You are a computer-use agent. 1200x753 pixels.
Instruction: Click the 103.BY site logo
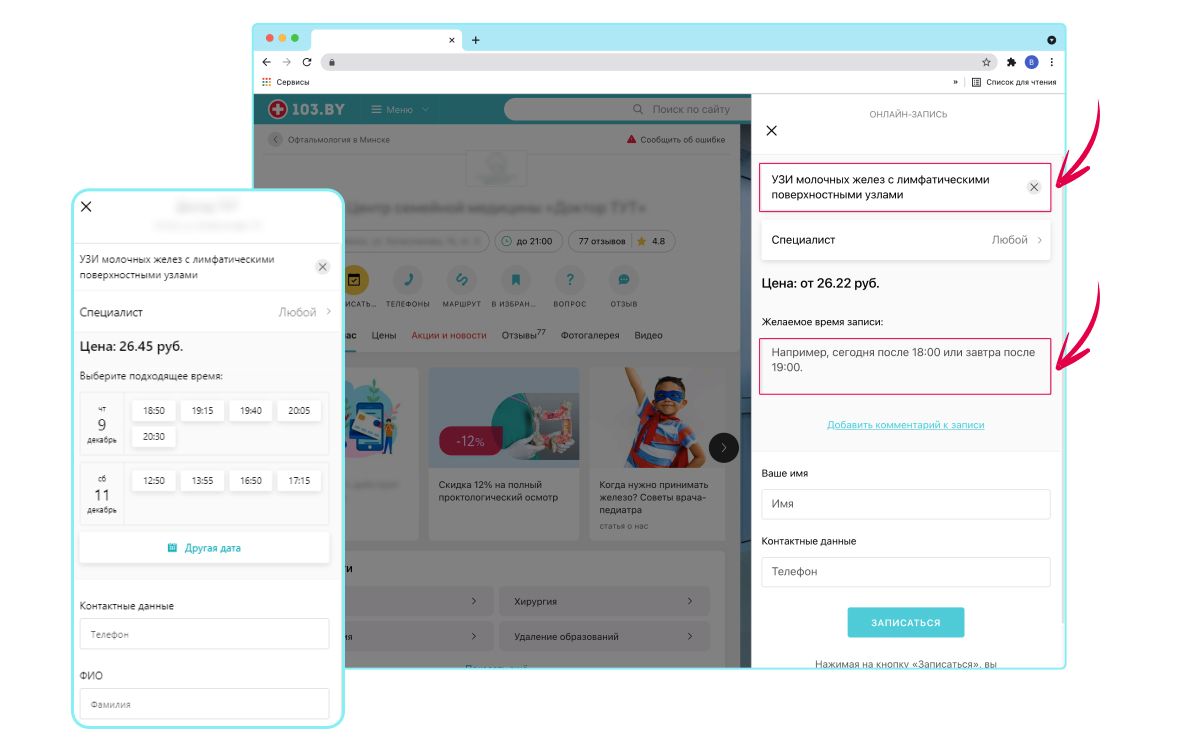tap(306, 109)
